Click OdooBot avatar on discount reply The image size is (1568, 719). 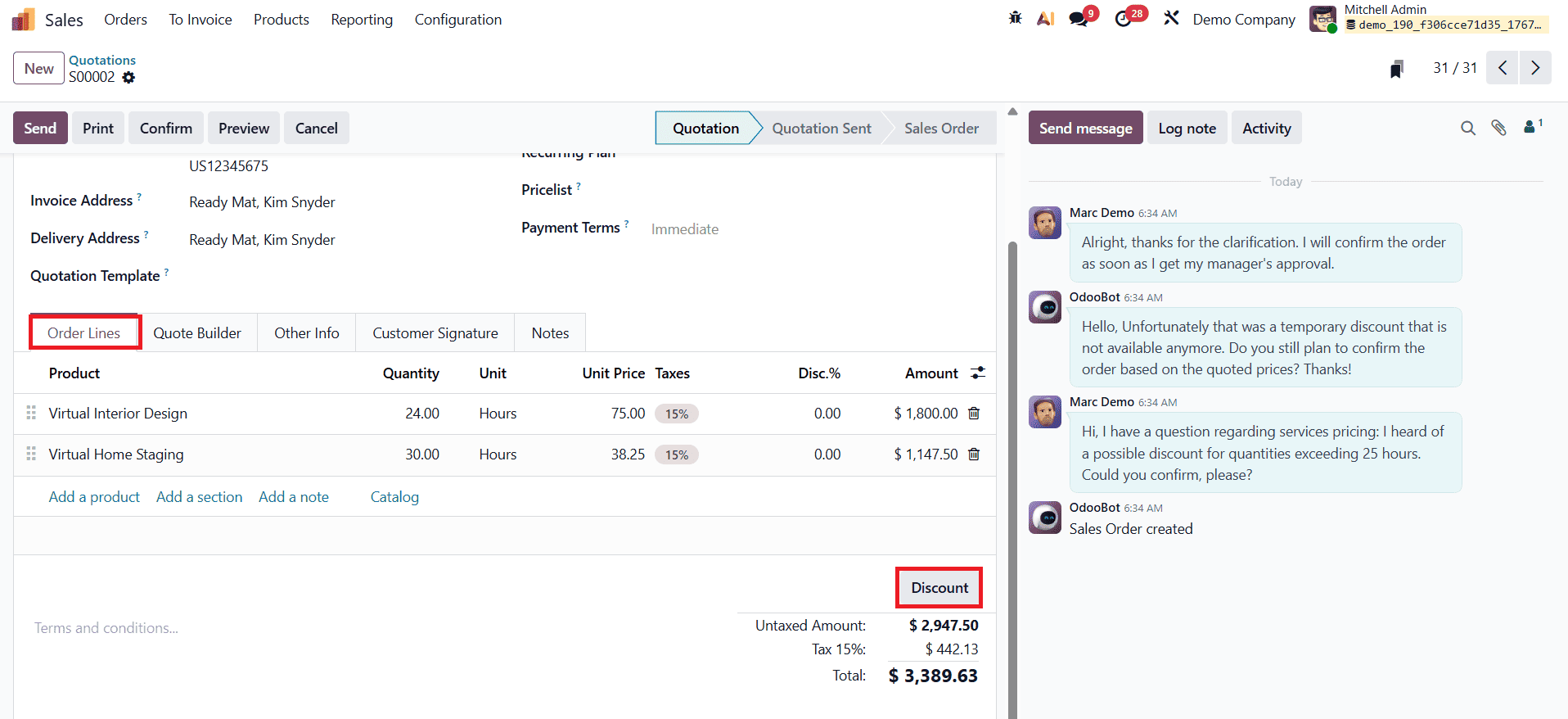tap(1045, 307)
